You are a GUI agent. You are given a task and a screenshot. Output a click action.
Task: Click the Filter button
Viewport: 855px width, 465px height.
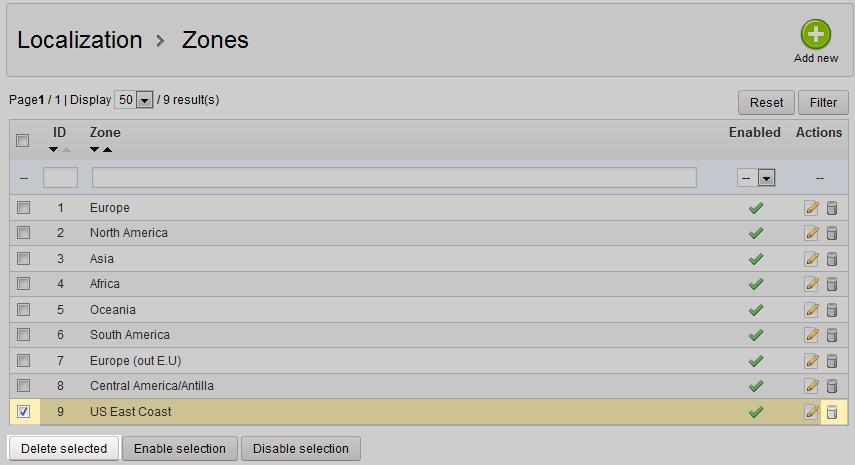tap(823, 102)
